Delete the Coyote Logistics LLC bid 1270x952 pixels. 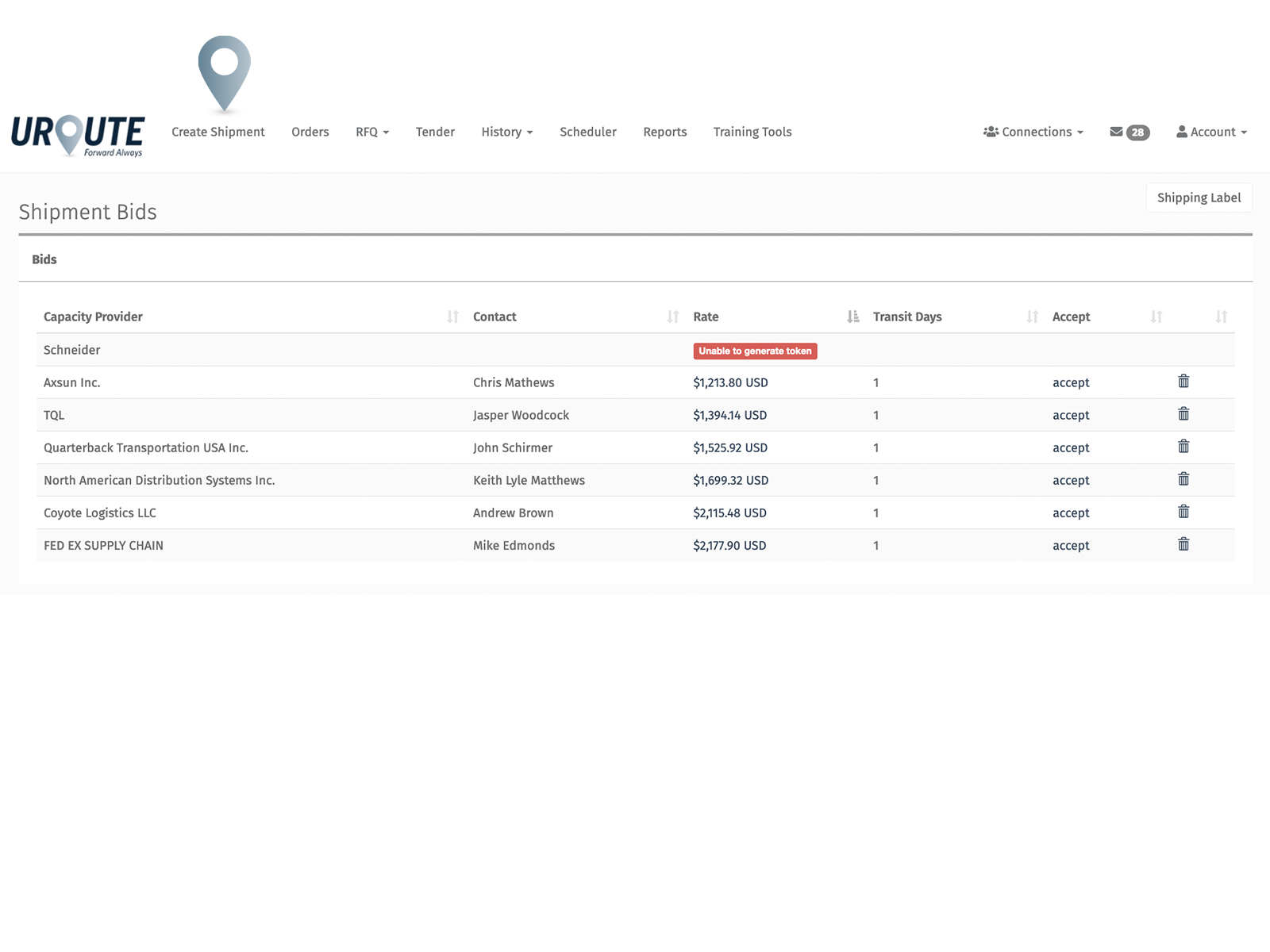pyautogui.click(x=1183, y=512)
